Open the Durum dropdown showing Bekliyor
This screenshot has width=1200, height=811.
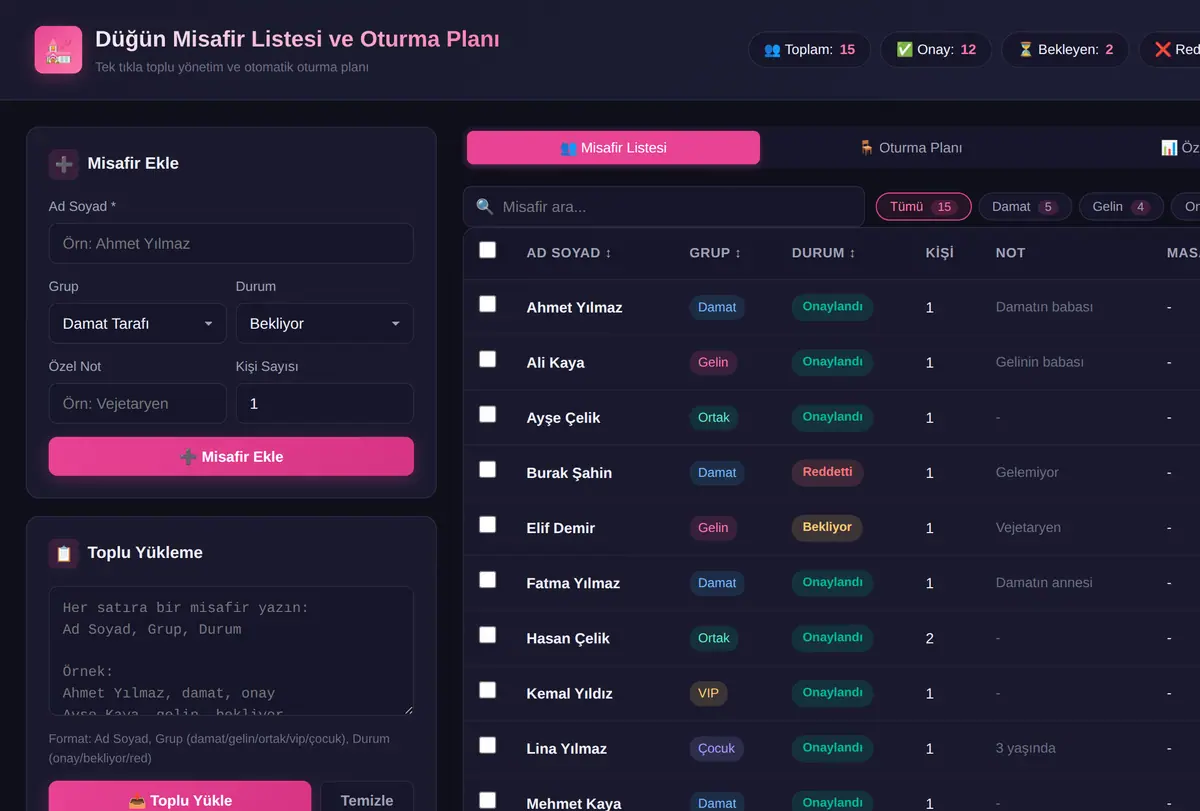[324, 324]
